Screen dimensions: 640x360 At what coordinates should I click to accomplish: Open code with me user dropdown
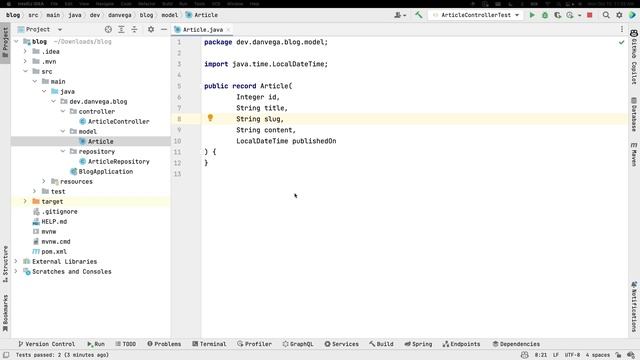pos(400,15)
